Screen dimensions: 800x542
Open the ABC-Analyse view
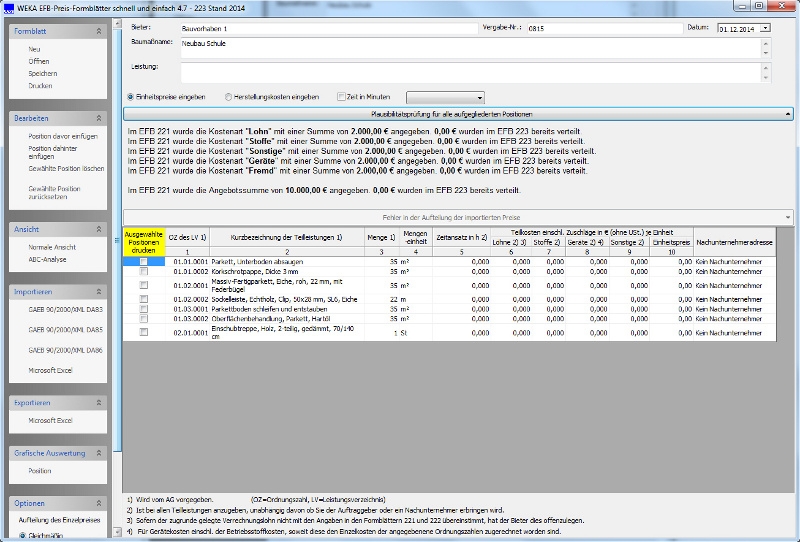coord(47,259)
